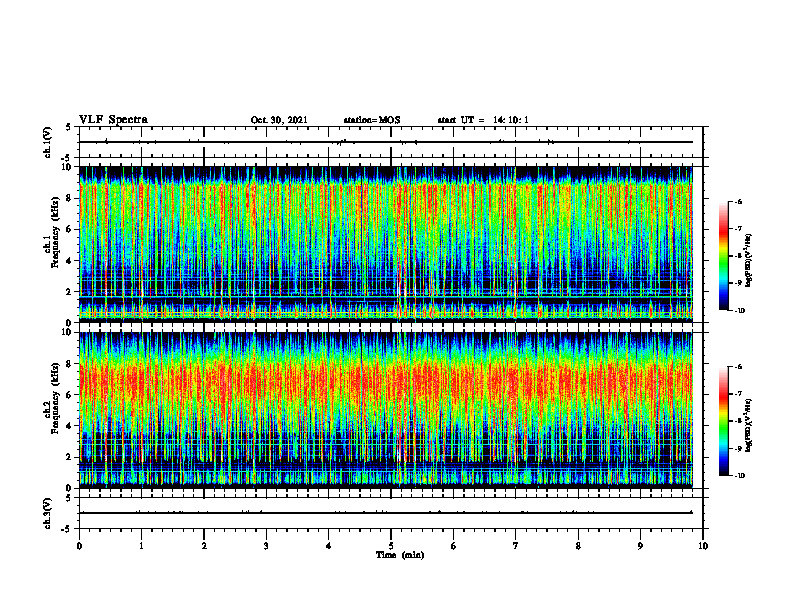
Task: Click the -10 value below ch.2 colorbar
Action: pos(739,476)
